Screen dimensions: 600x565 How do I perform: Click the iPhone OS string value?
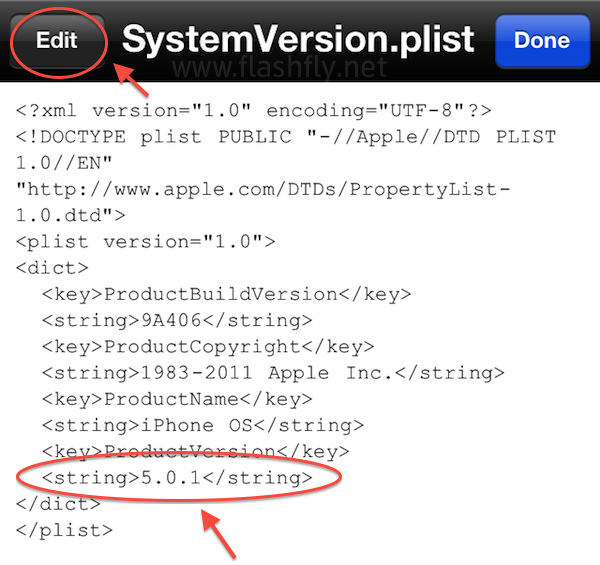203,425
